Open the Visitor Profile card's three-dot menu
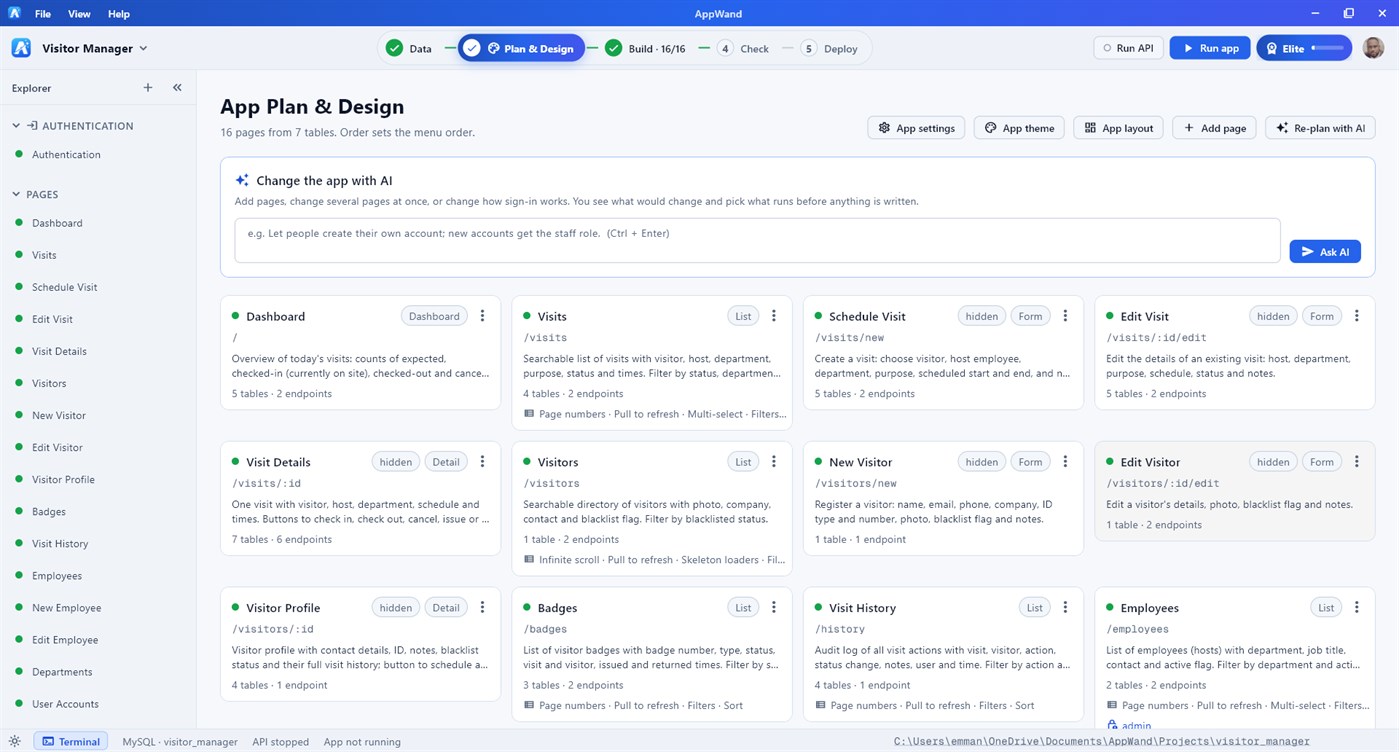The image size is (1399, 752). 482,608
